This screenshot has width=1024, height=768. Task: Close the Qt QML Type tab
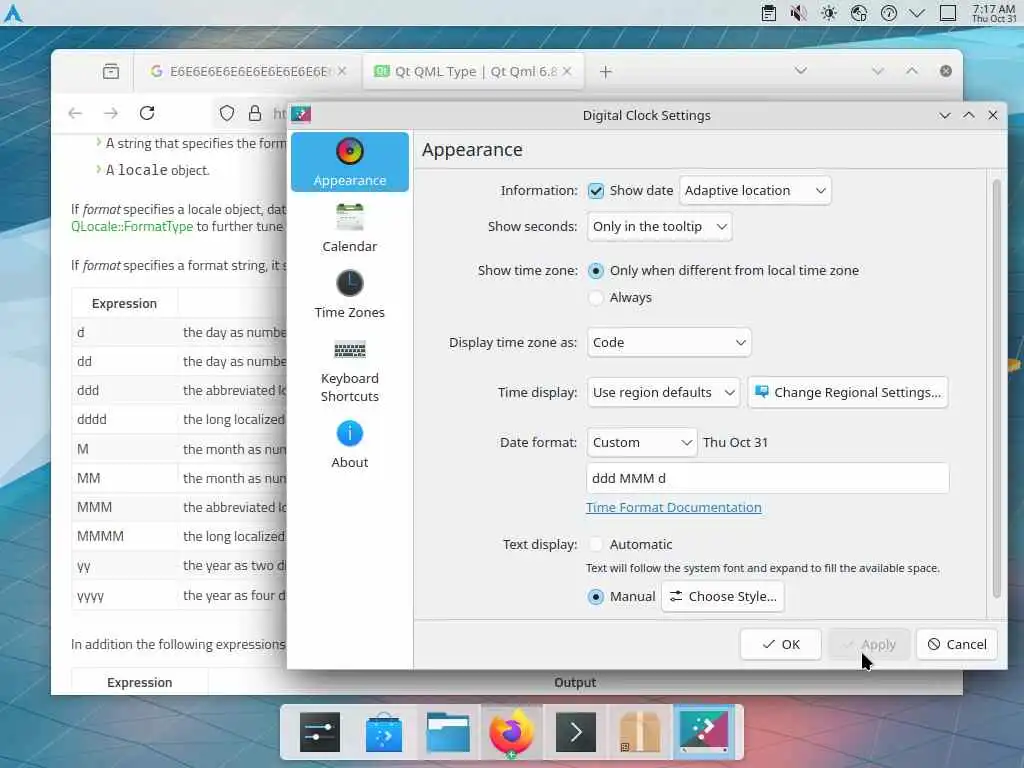pyautogui.click(x=567, y=71)
